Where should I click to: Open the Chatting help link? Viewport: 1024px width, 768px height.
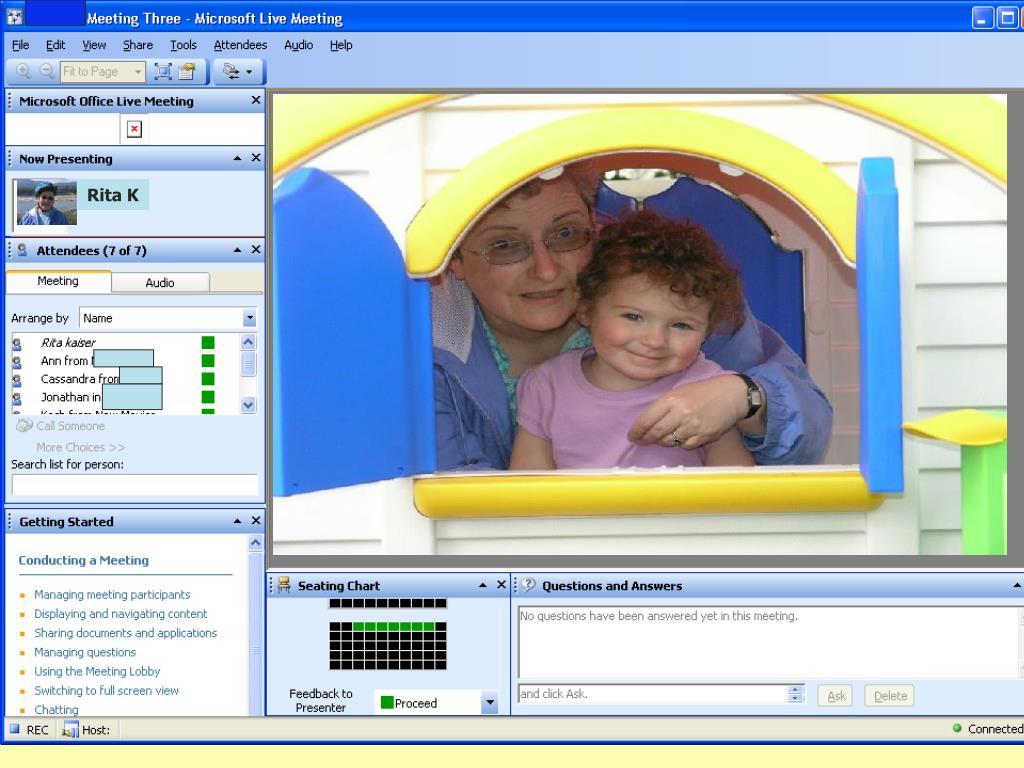tap(56, 709)
